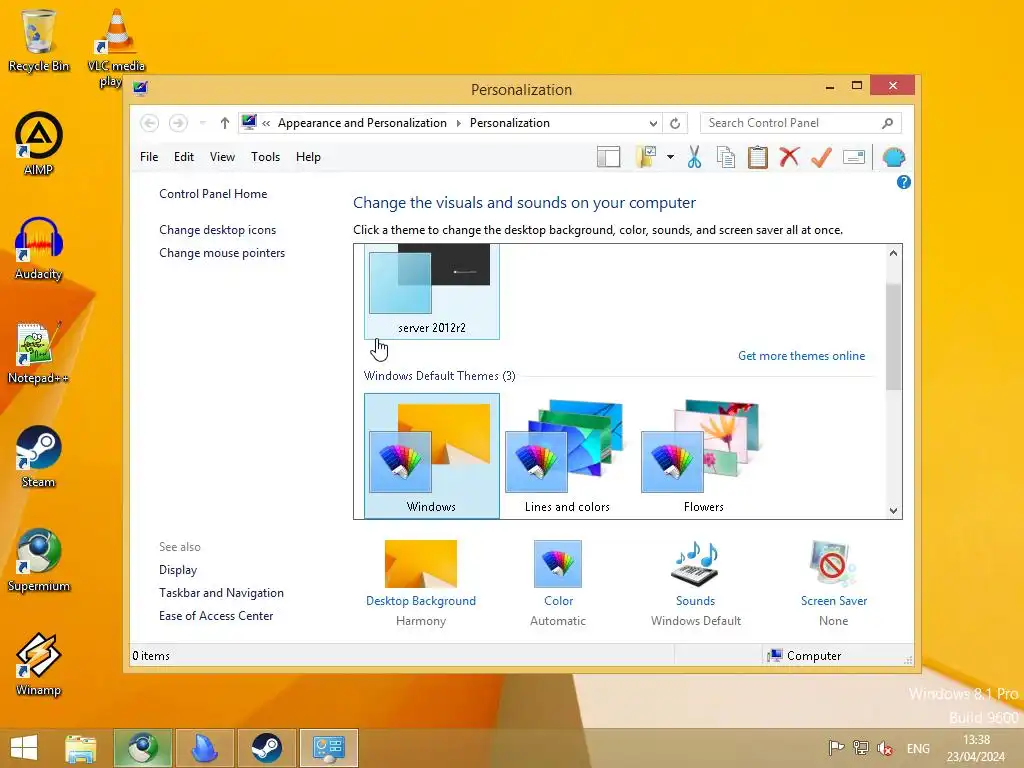Launch VLC media player desktop shortcut
Image resolution: width=1024 pixels, height=768 pixels.
[116, 48]
